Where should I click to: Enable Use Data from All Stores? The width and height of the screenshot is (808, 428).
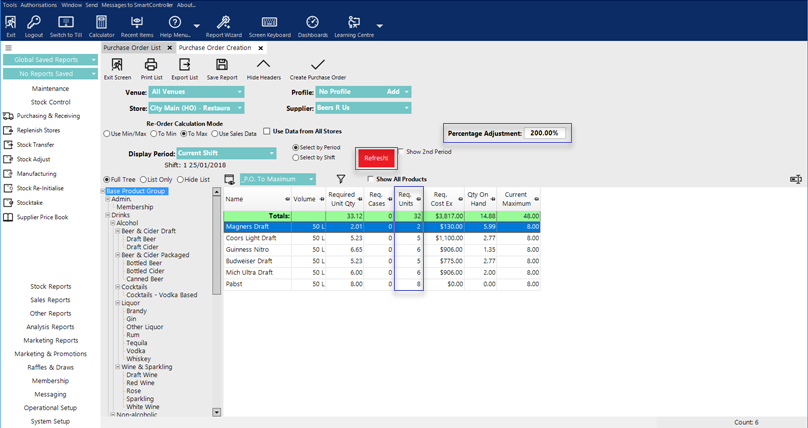pos(267,131)
